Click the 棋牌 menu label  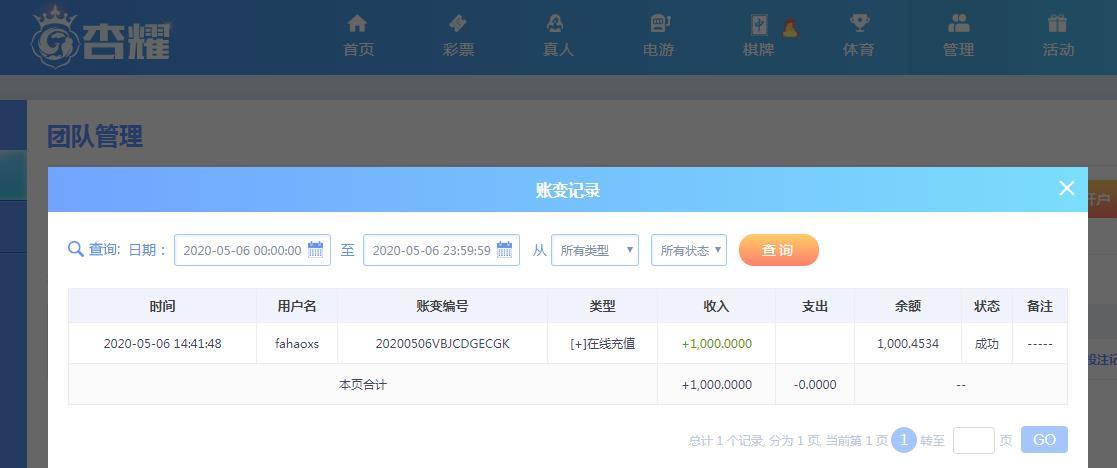758,50
